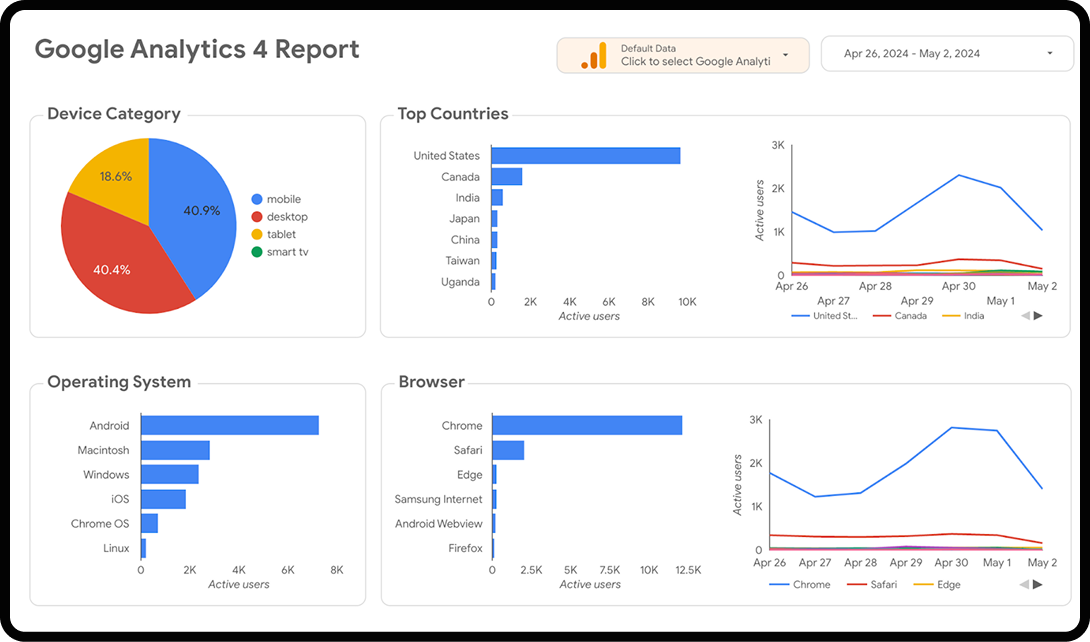Toggle the mobile legend entry in Device Category
Viewport: 1090px width, 642px height.
click(x=275, y=198)
